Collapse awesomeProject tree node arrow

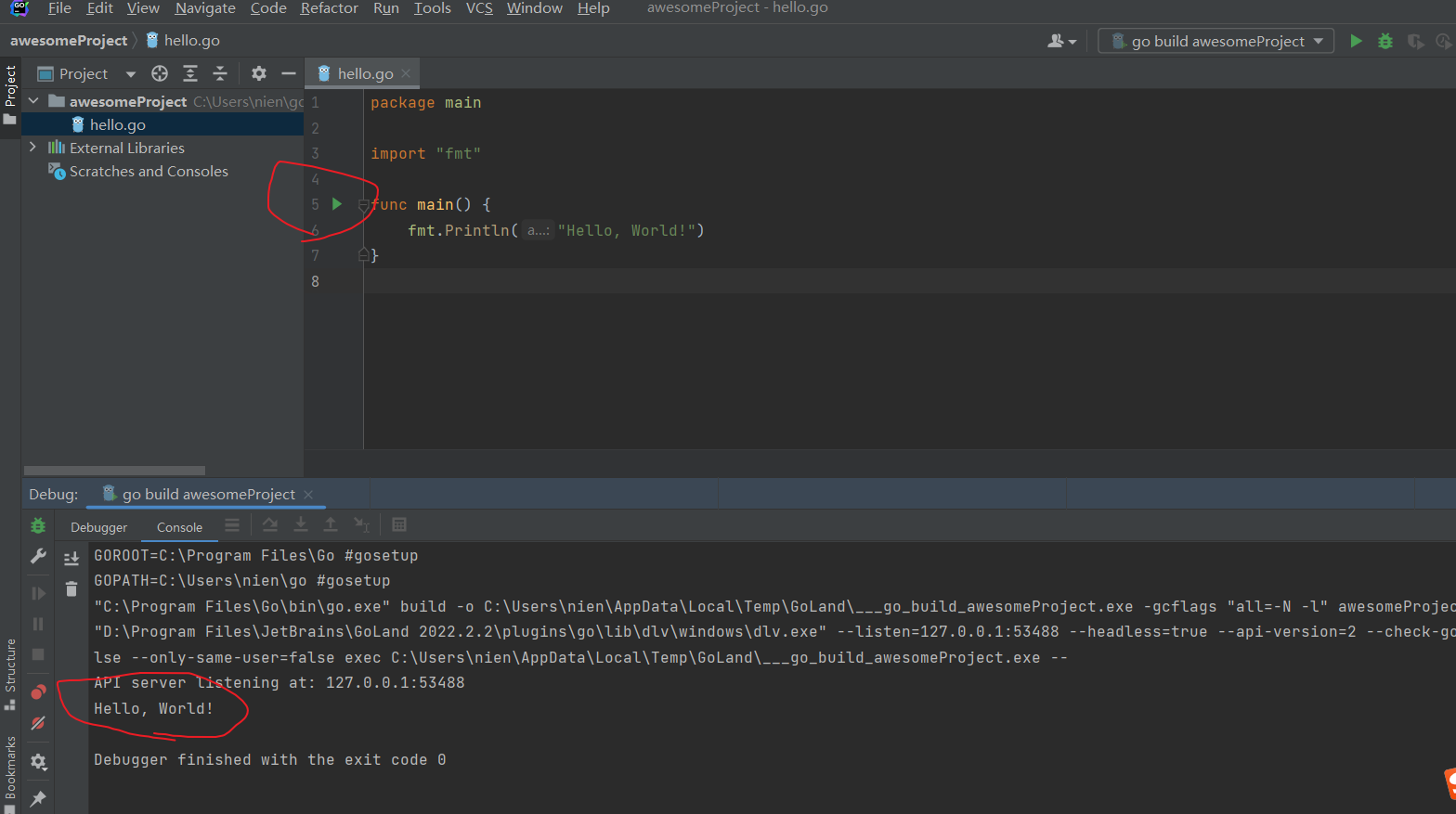pos(33,100)
